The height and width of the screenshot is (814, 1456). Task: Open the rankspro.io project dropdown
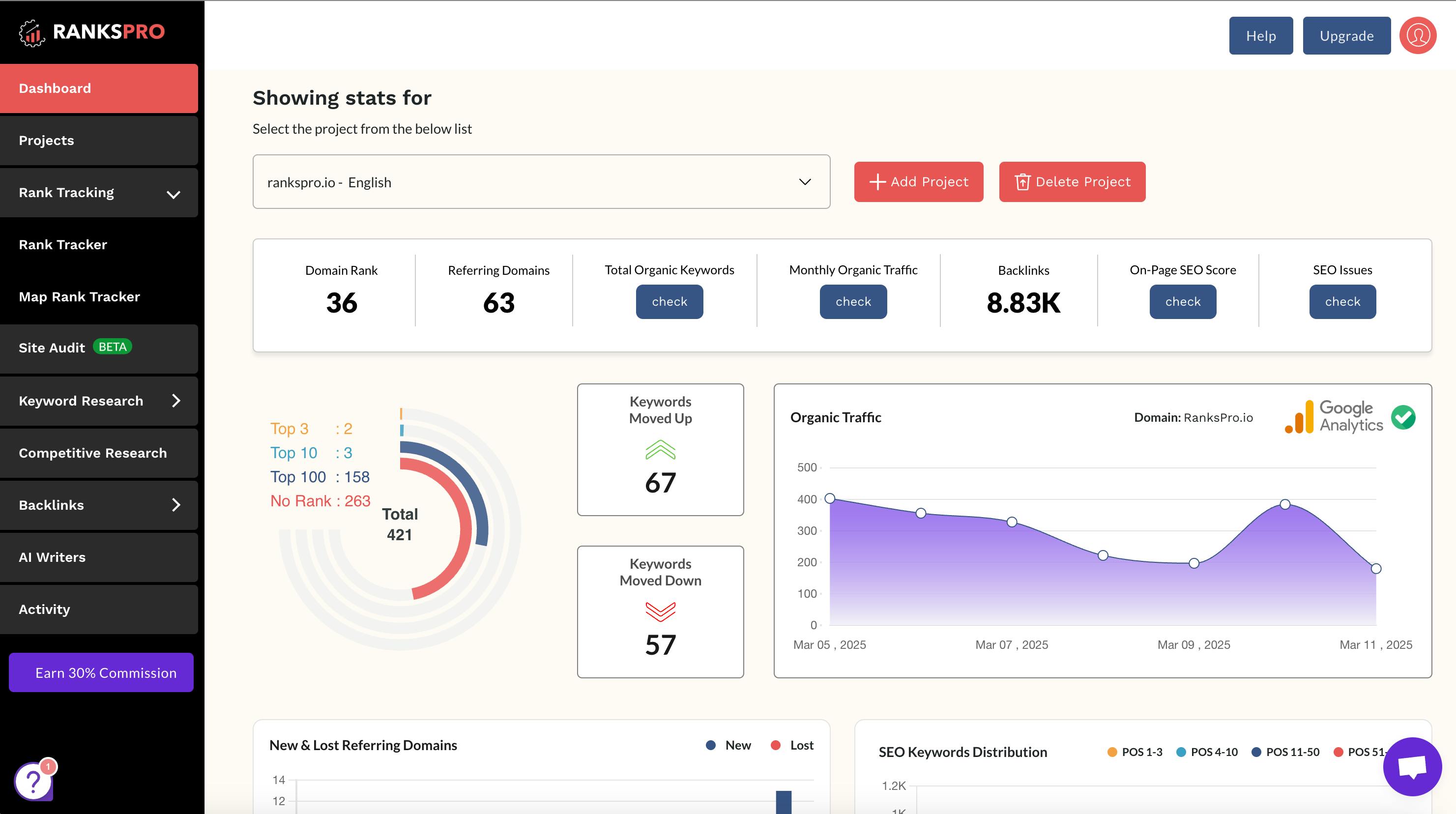tap(541, 182)
